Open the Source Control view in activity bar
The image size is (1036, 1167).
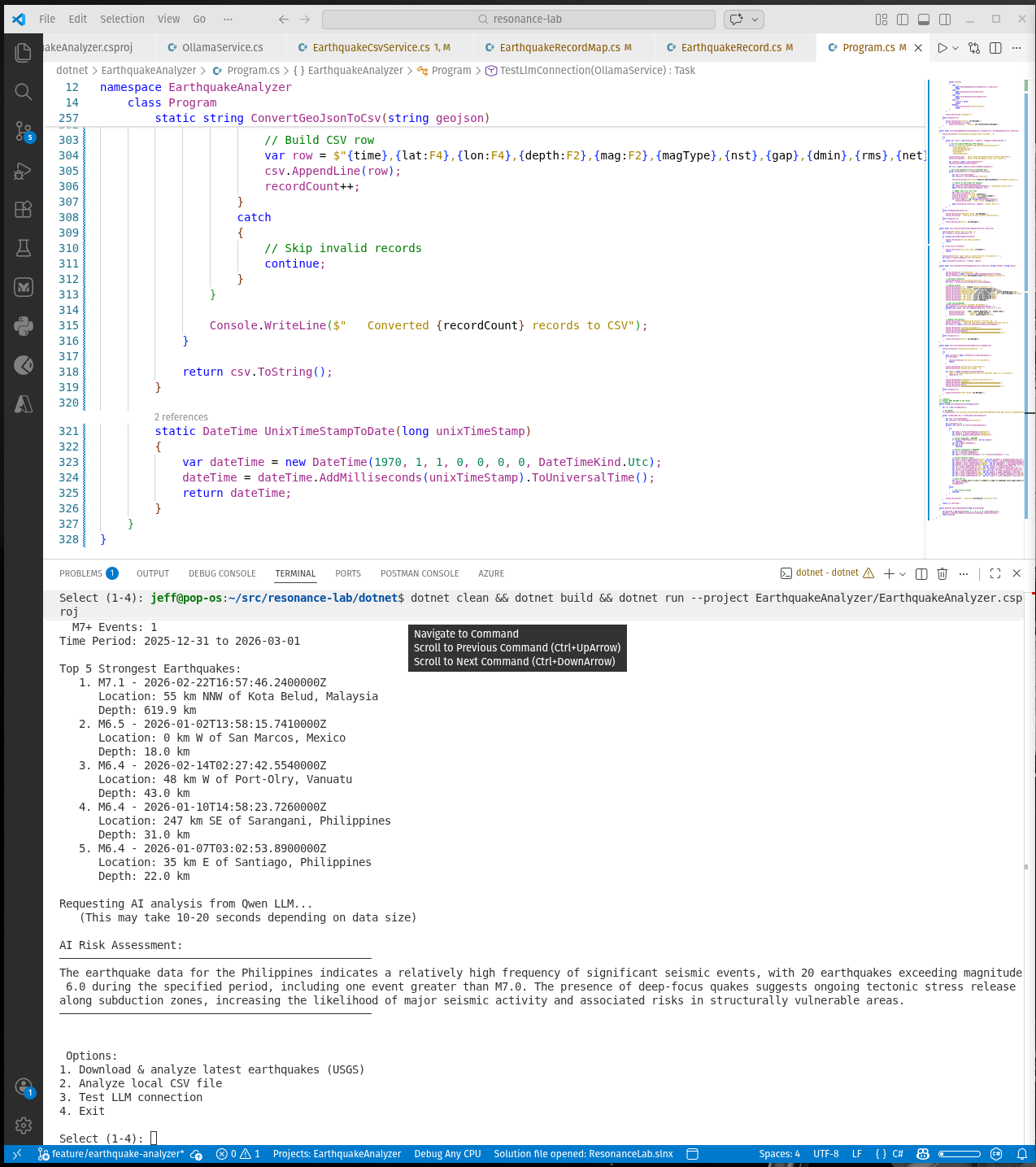tap(24, 131)
